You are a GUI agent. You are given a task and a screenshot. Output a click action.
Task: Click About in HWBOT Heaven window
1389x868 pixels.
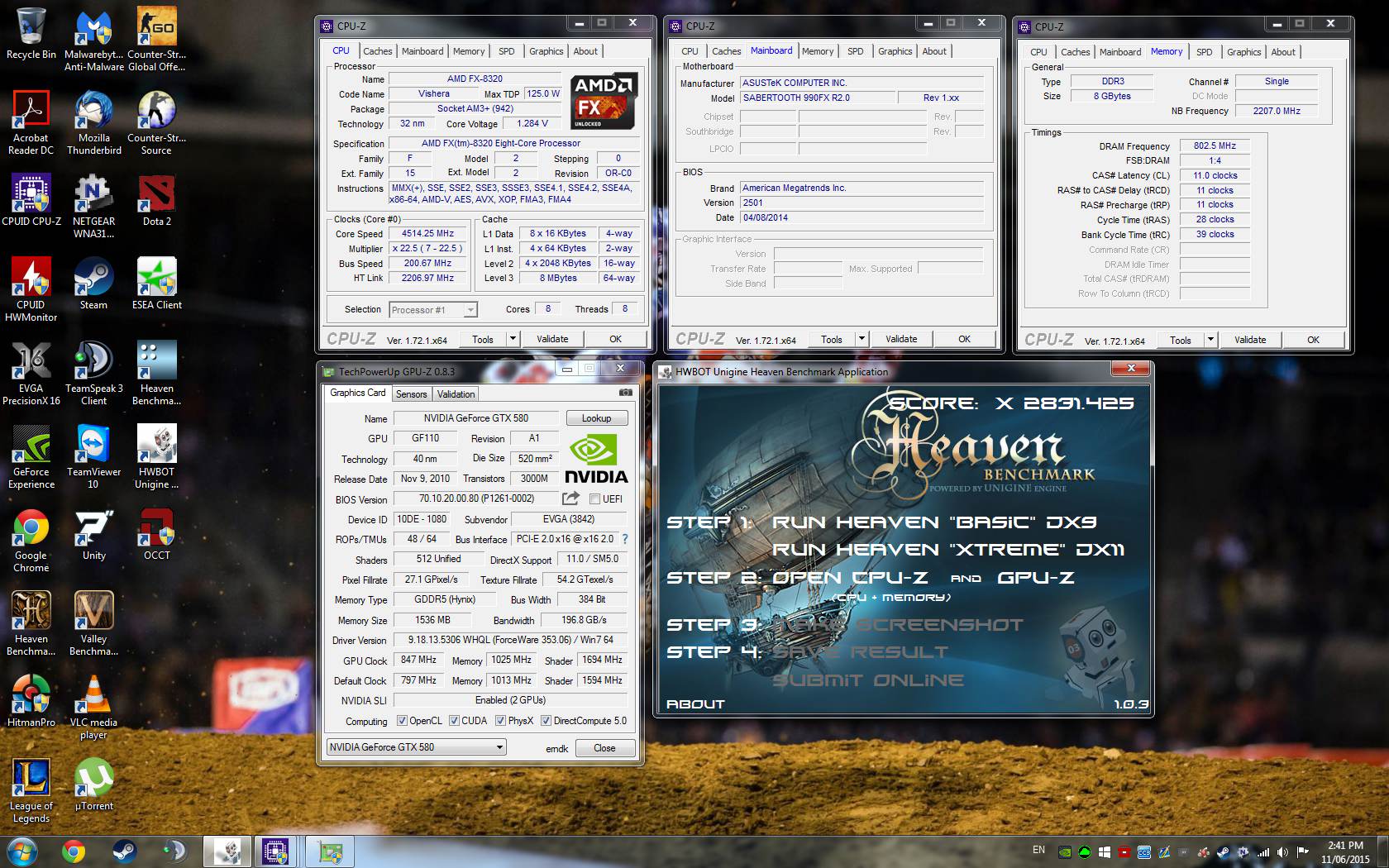click(x=695, y=704)
